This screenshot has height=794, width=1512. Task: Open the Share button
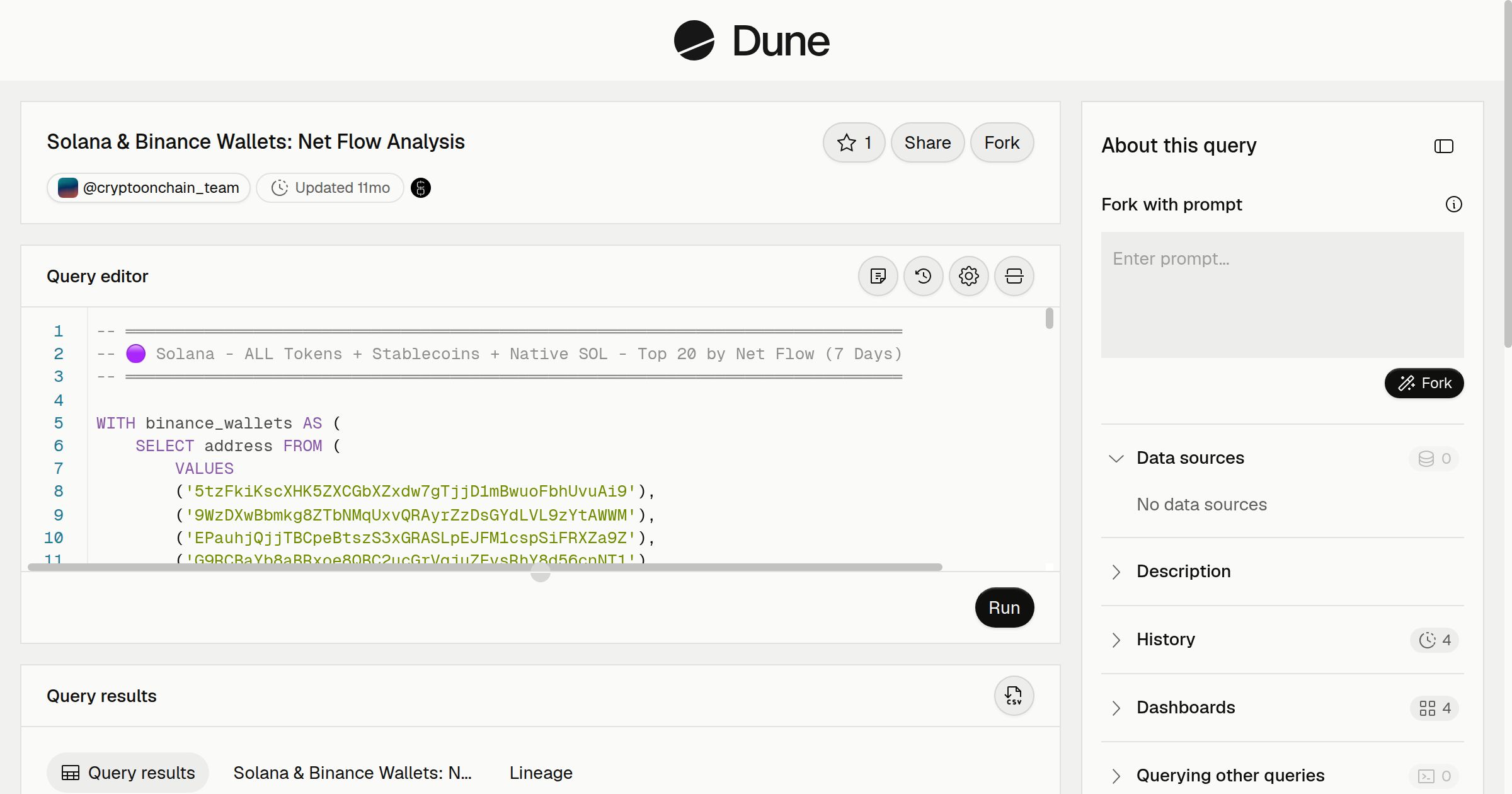[927, 142]
